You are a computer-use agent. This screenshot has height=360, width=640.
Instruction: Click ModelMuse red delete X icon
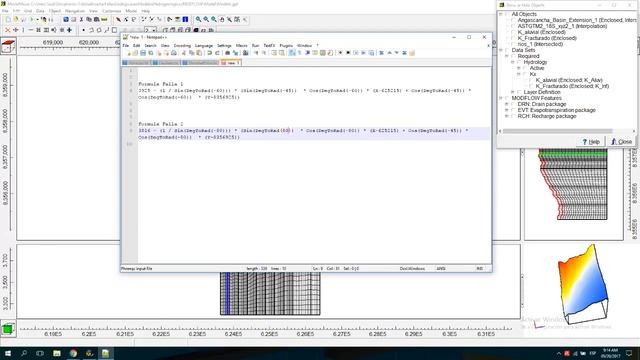[x=7, y=30]
